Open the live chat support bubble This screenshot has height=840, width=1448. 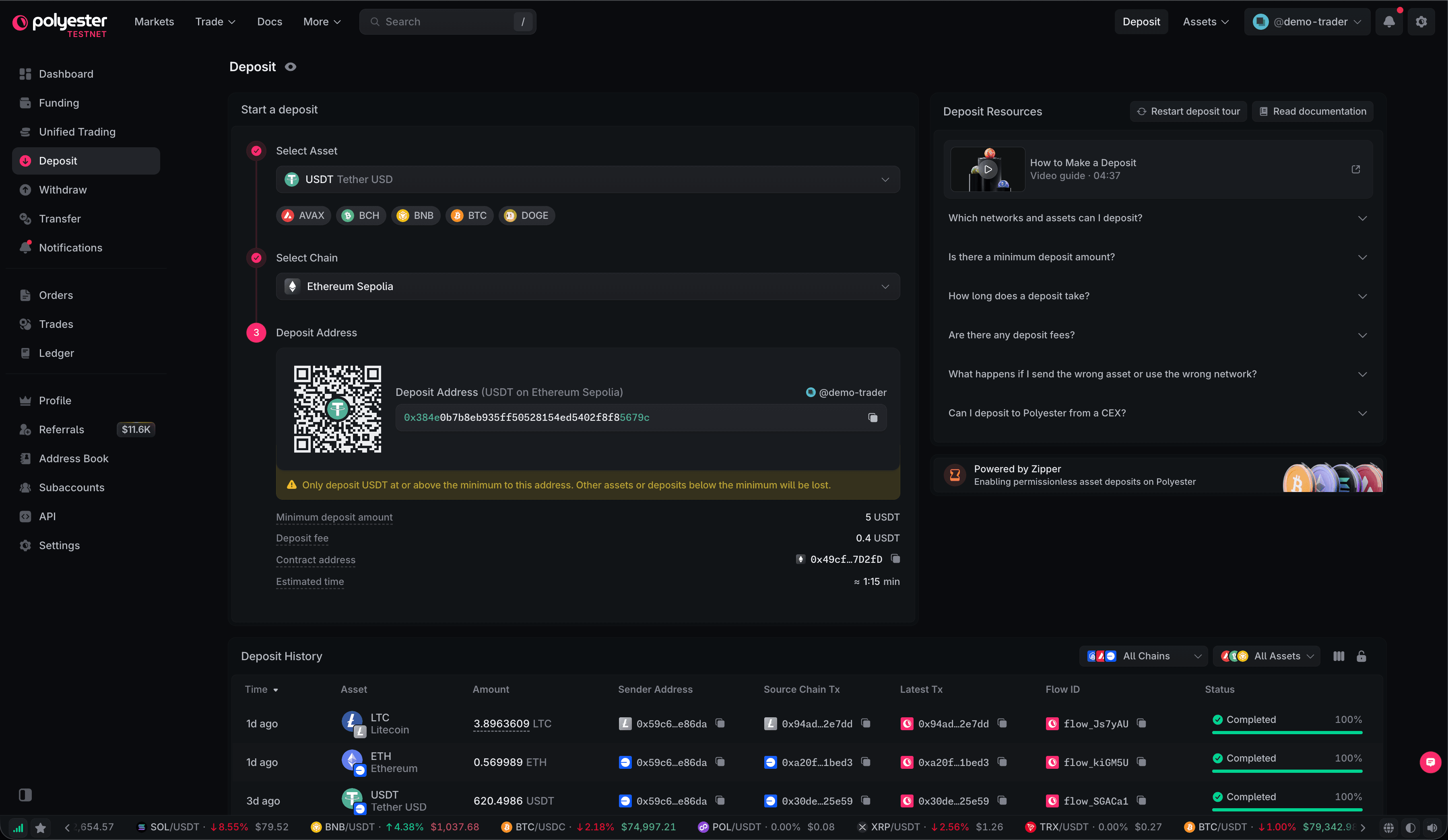pyautogui.click(x=1430, y=762)
